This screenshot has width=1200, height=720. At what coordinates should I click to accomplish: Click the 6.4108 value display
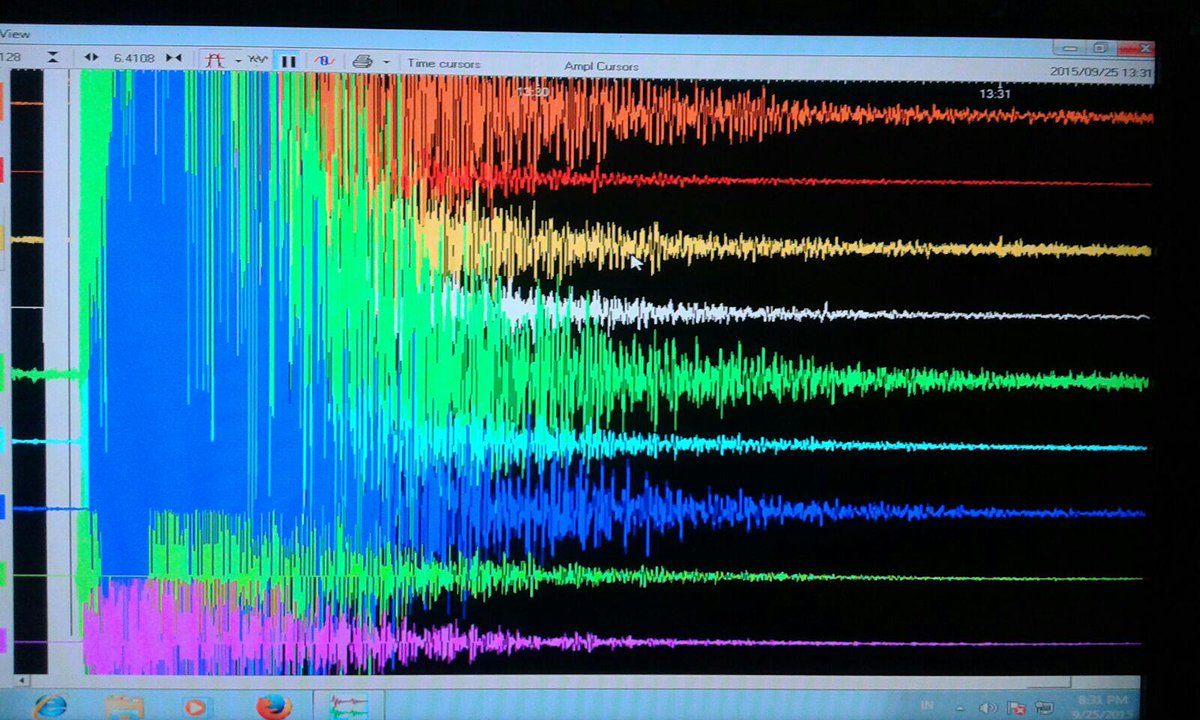click(x=133, y=58)
